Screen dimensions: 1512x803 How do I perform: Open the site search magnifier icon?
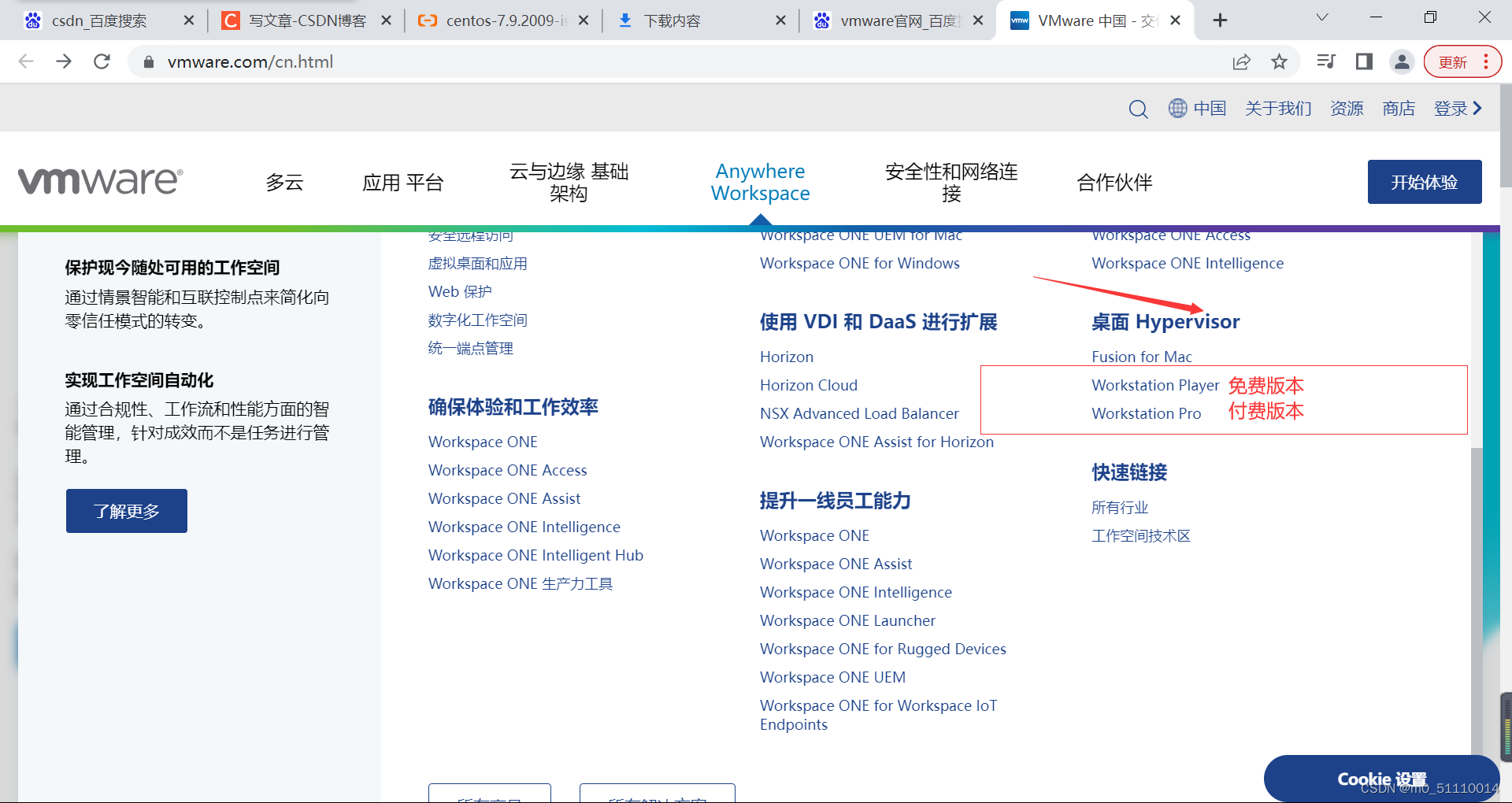pos(1138,108)
